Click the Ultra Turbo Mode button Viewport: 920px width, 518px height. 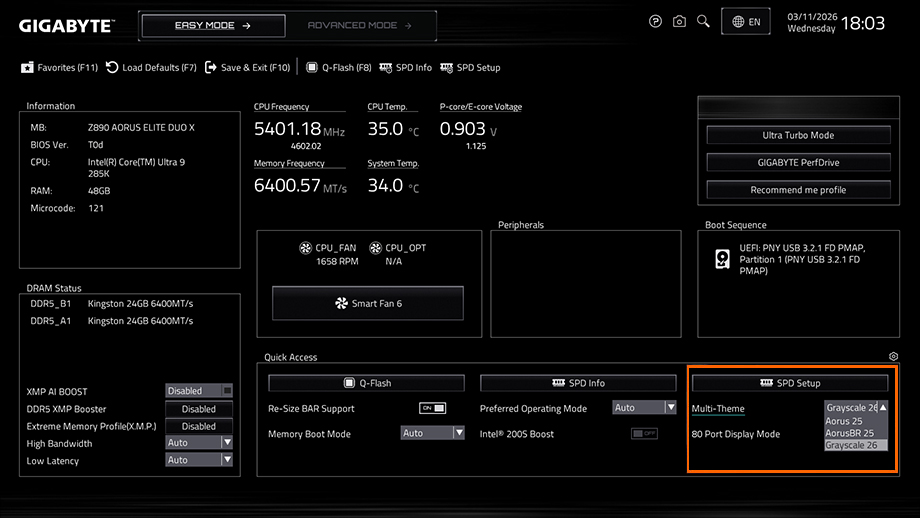coord(797,135)
